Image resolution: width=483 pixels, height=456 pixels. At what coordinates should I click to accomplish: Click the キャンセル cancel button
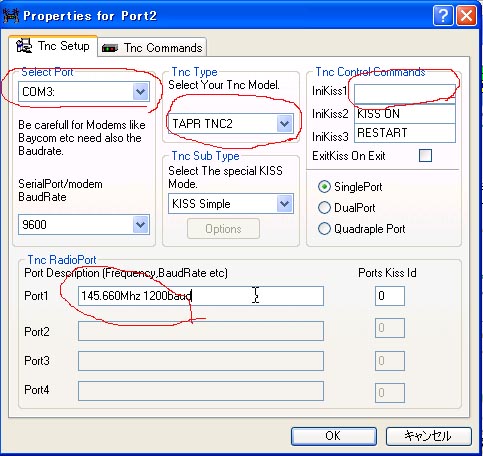pos(429,436)
